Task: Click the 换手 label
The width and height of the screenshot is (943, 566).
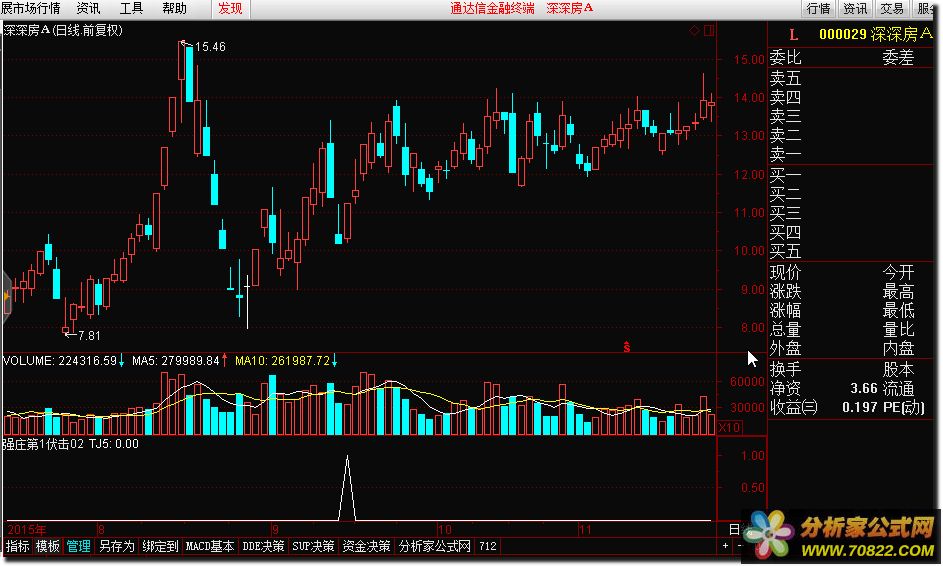Action: click(785, 369)
